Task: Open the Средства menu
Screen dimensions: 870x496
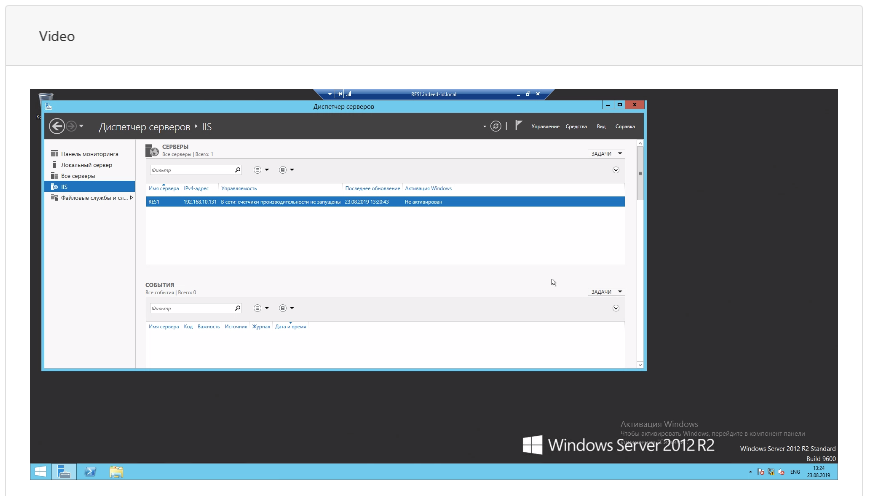Action: 576,127
